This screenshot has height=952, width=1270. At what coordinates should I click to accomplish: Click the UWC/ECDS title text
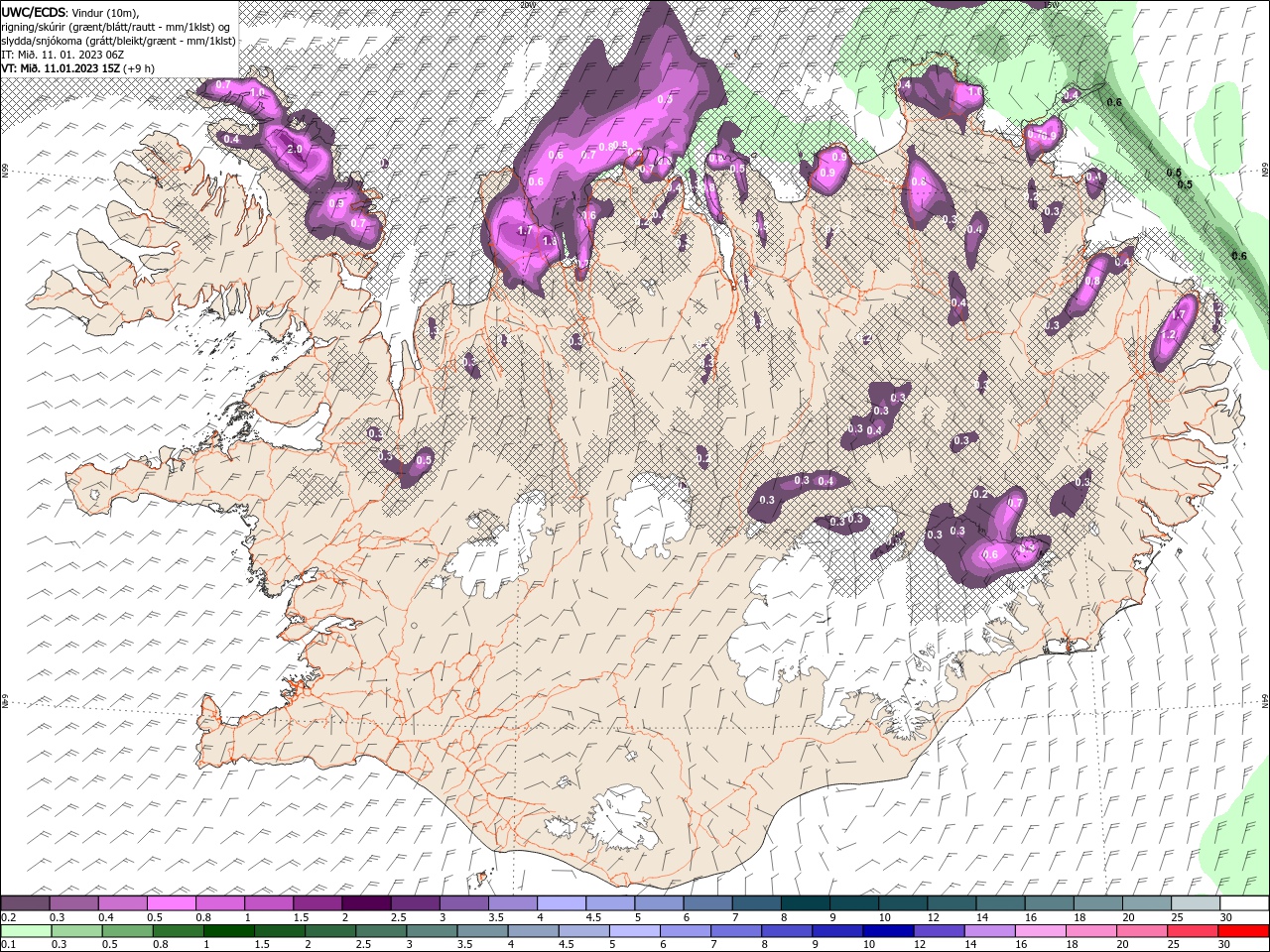(35, 12)
